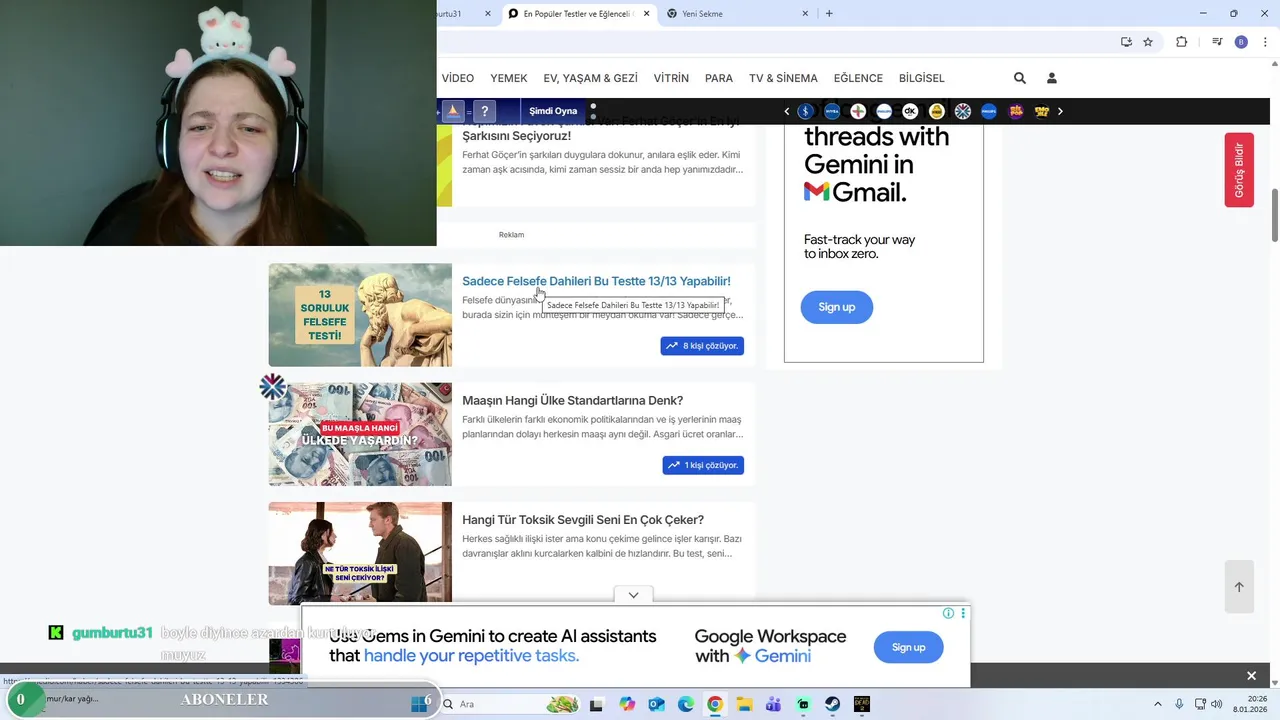Close the En Popüler Testler tab

click(x=646, y=14)
